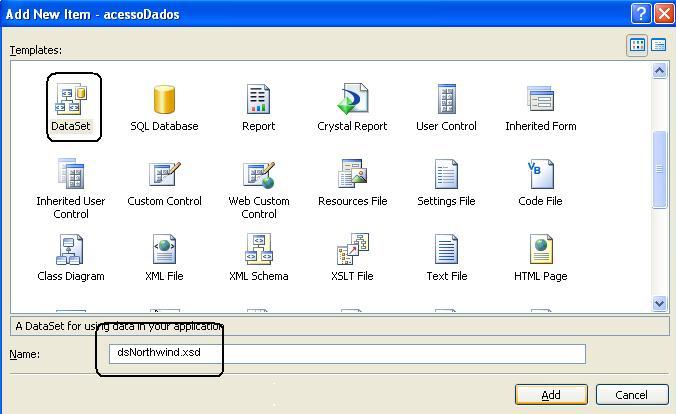Choose the SQL Database template
Viewport: 676px width, 414px height.
click(x=164, y=99)
